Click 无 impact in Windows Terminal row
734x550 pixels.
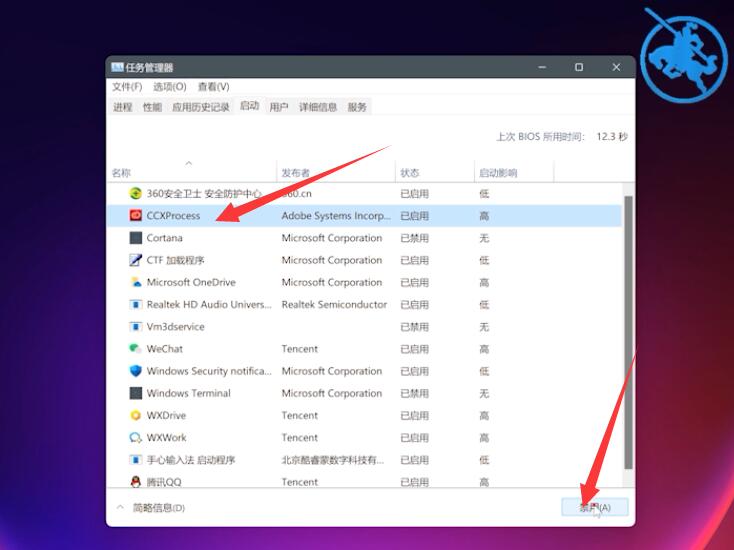click(x=484, y=393)
